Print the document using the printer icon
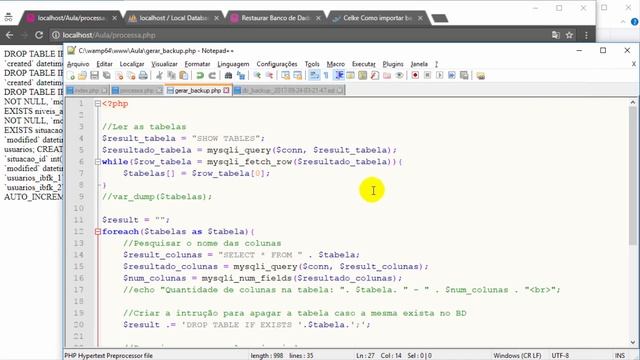 (143, 76)
